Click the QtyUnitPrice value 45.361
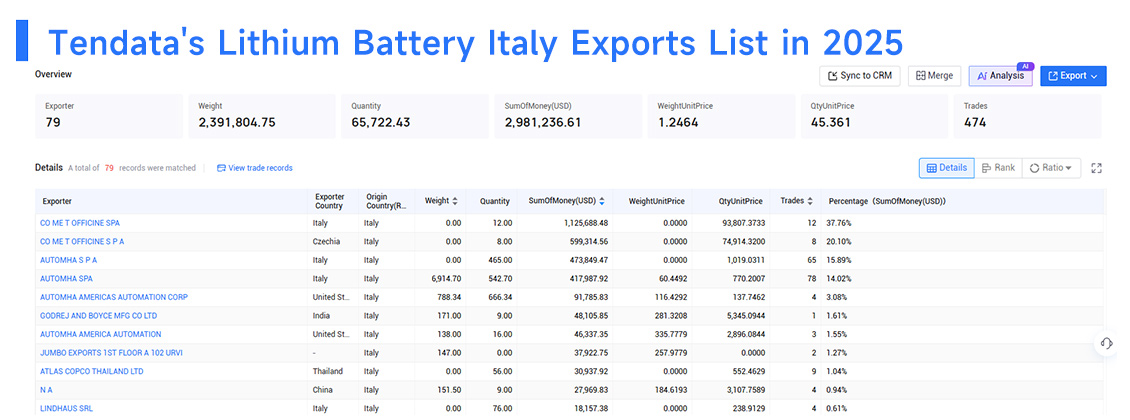This screenshot has height=420, width=1130. click(x=830, y=123)
